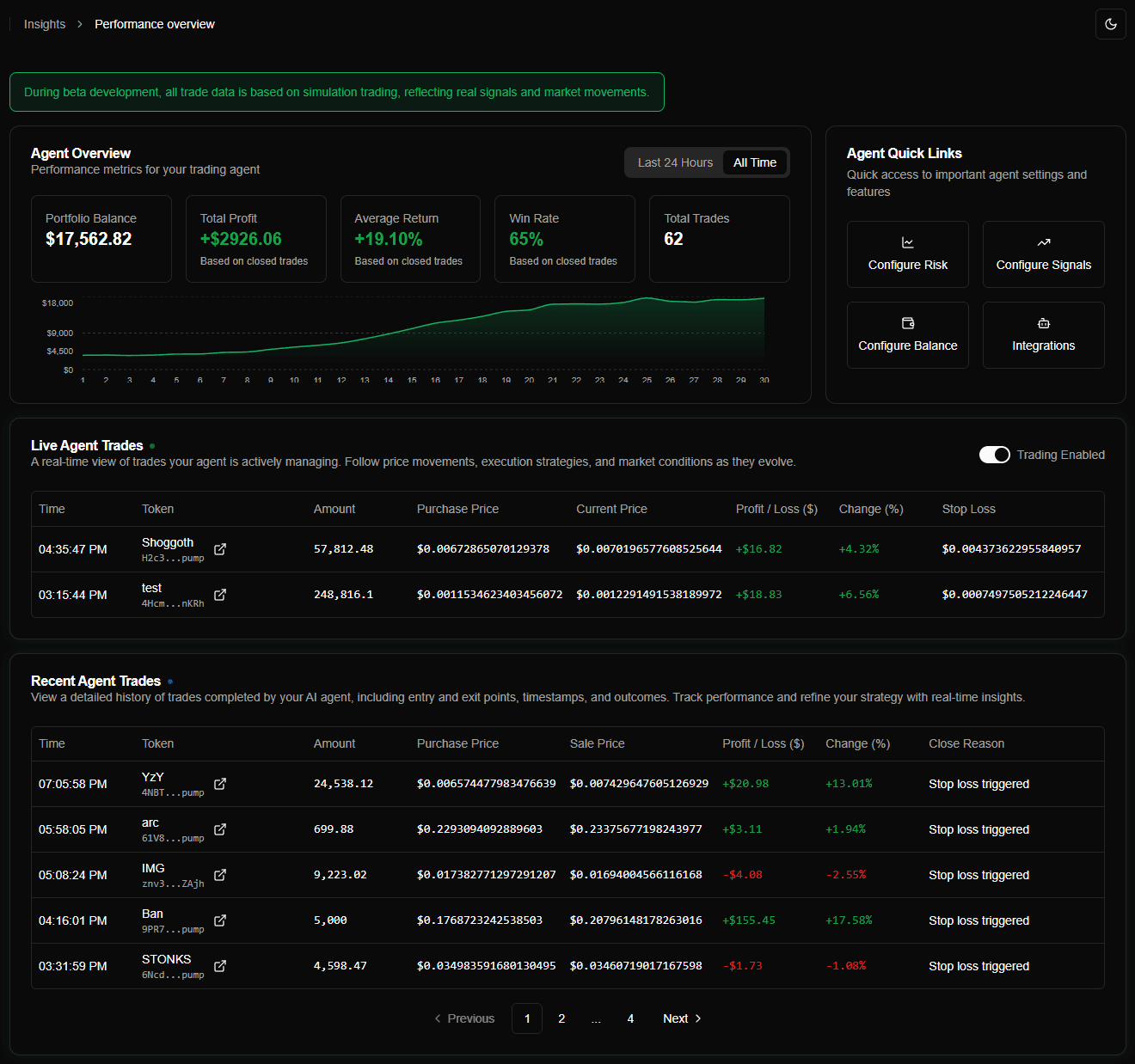Screen dimensions: 1135x1064
Task: Open the external link icon for STONKS token
Action: pyautogui.click(x=220, y=966)
